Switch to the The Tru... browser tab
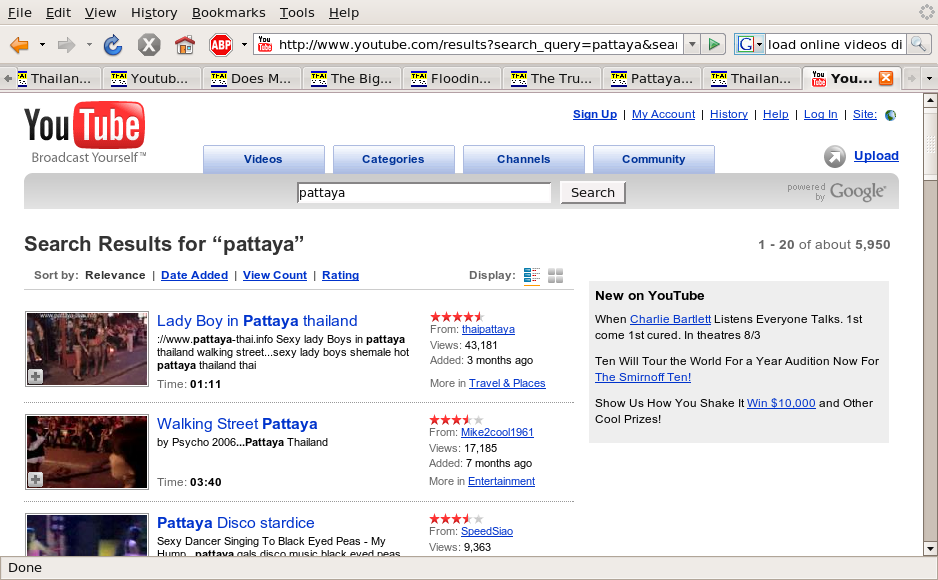 552,78
